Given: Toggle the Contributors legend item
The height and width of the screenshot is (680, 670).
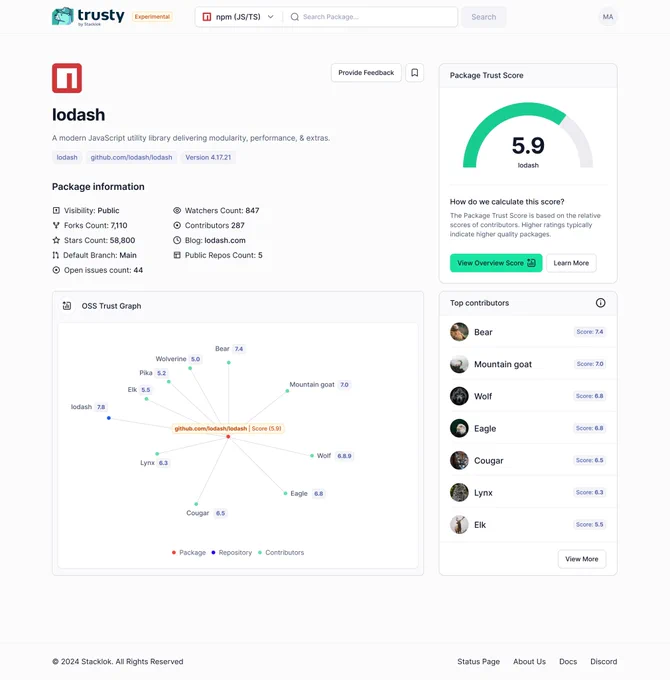Looking at the screenshot, I should click(x=281, y=552).
